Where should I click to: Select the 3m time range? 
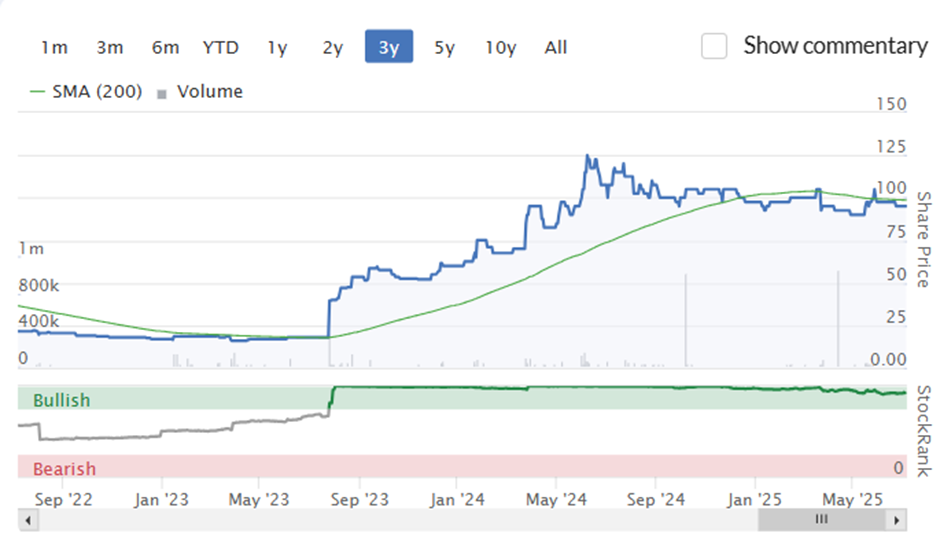click(110, 47)
